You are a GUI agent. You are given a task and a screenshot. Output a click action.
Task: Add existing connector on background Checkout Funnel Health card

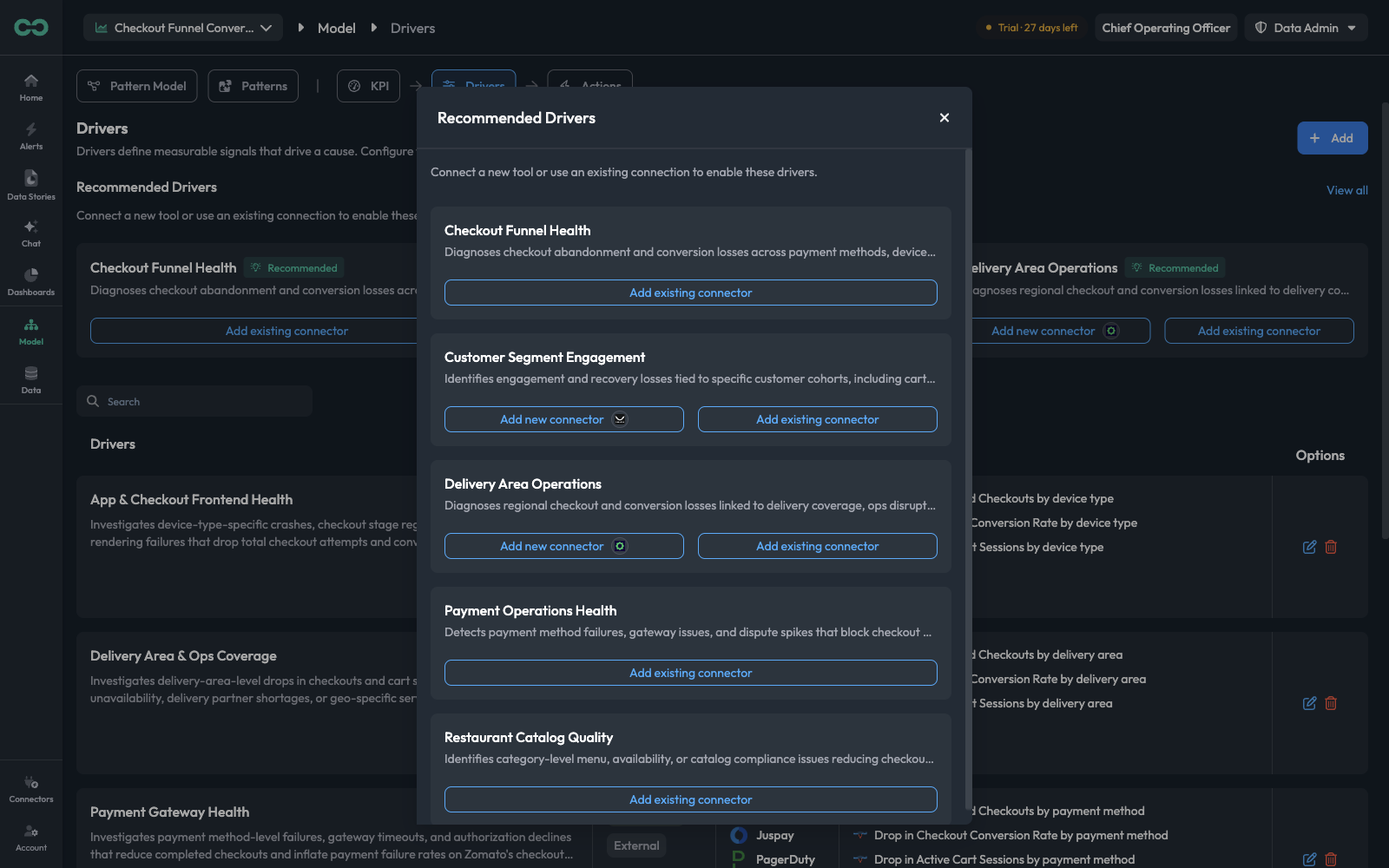(253, 331)
